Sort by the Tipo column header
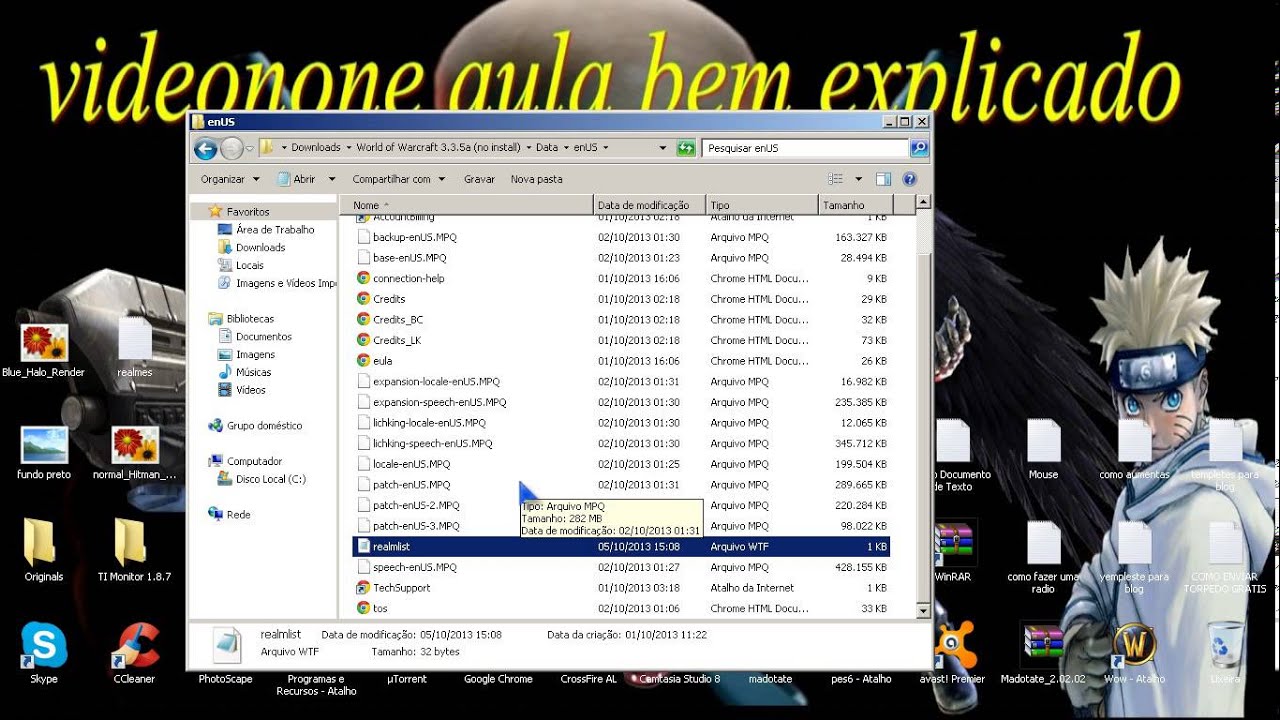This screenshot has width=1280, height=720. coord(762,205)
